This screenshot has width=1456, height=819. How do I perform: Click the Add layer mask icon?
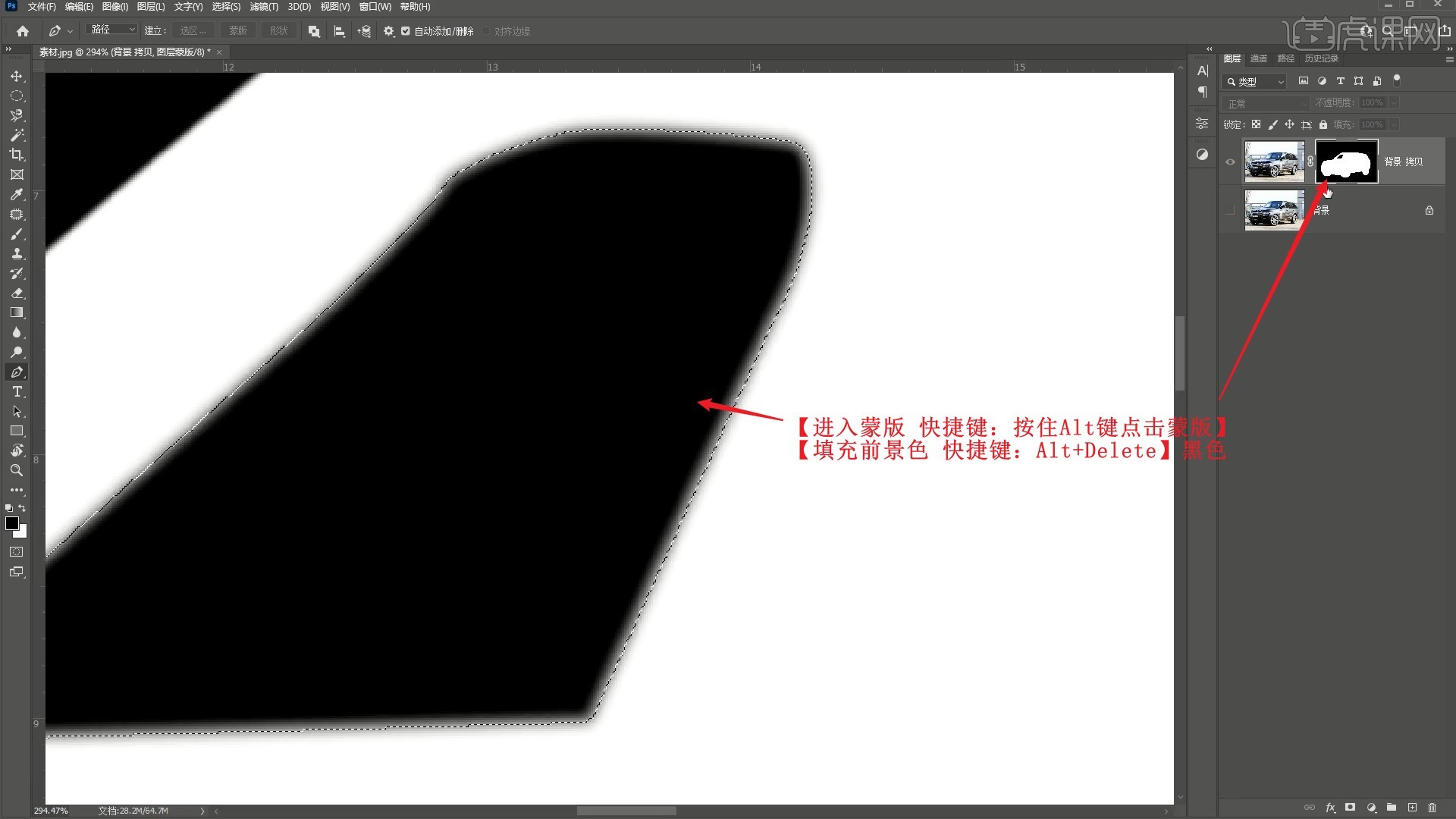1350,808
